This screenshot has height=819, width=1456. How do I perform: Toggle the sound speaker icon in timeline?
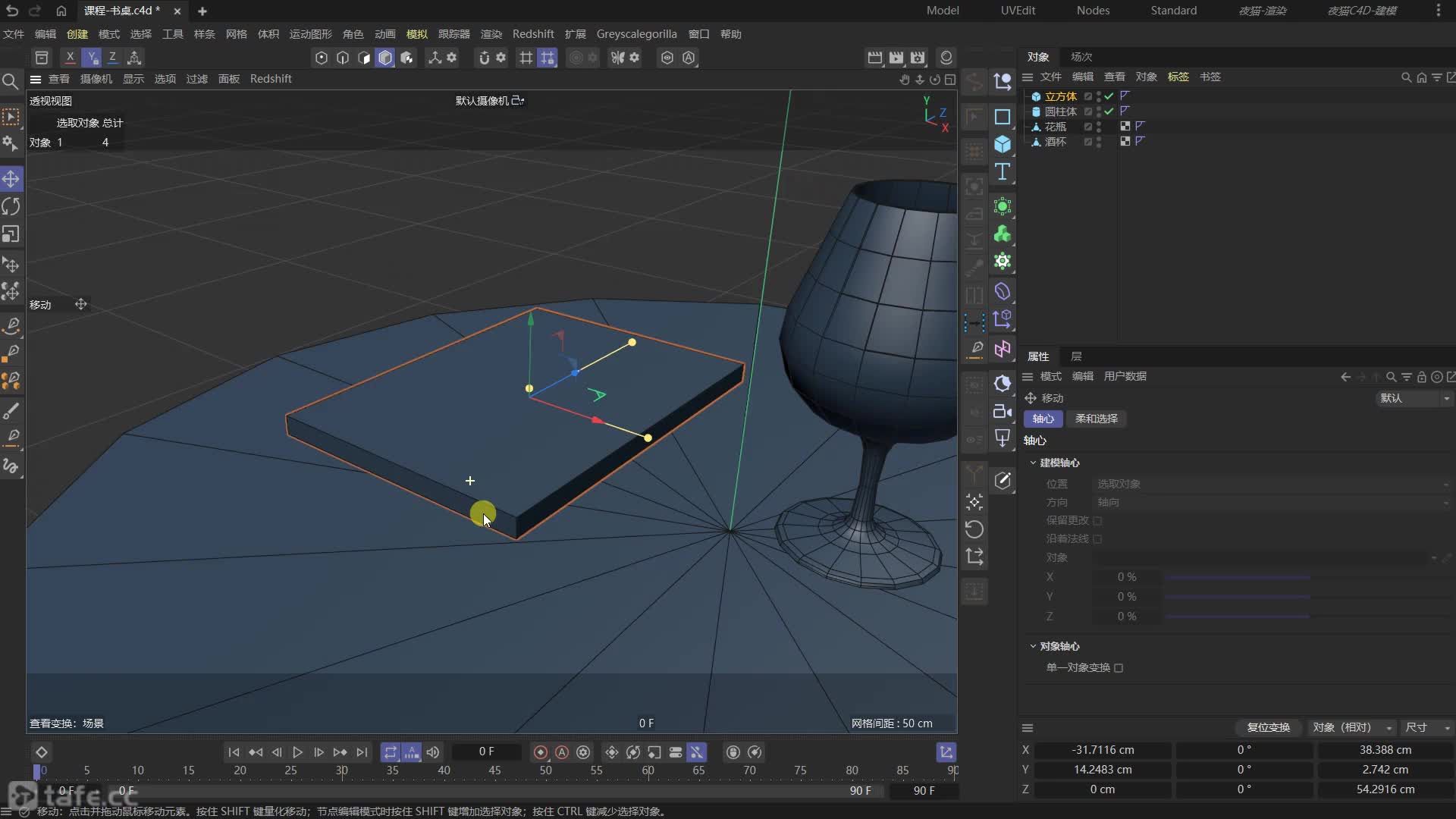433,752
